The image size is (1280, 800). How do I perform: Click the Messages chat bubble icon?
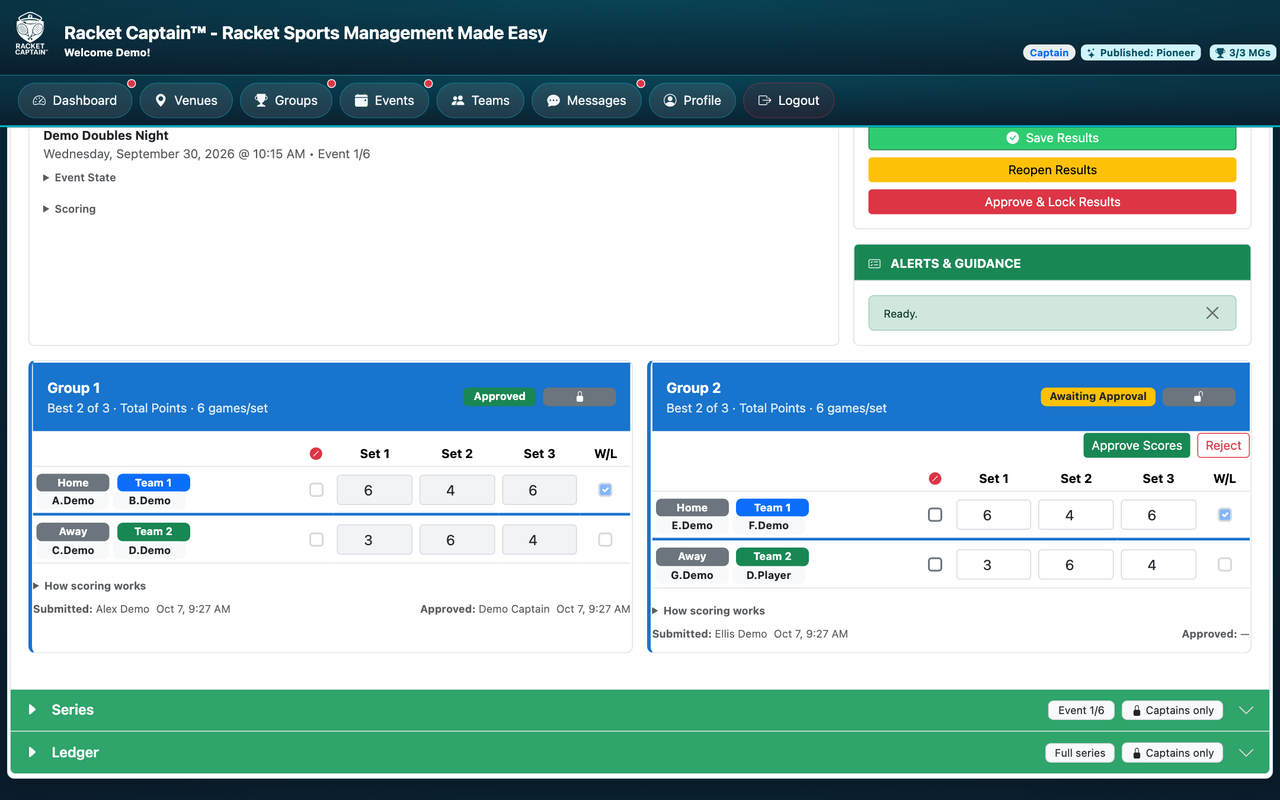pyautogui.click(x=553, y=101)
